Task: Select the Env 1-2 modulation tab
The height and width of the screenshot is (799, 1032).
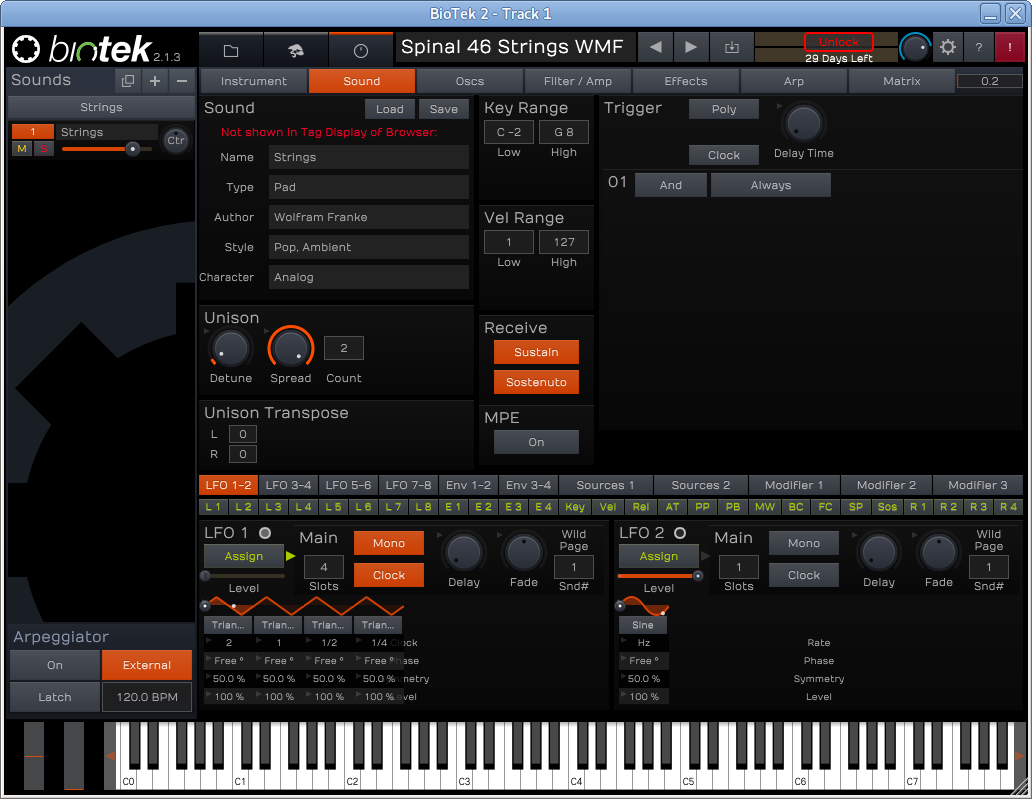Action: click(x=468, y=485)
